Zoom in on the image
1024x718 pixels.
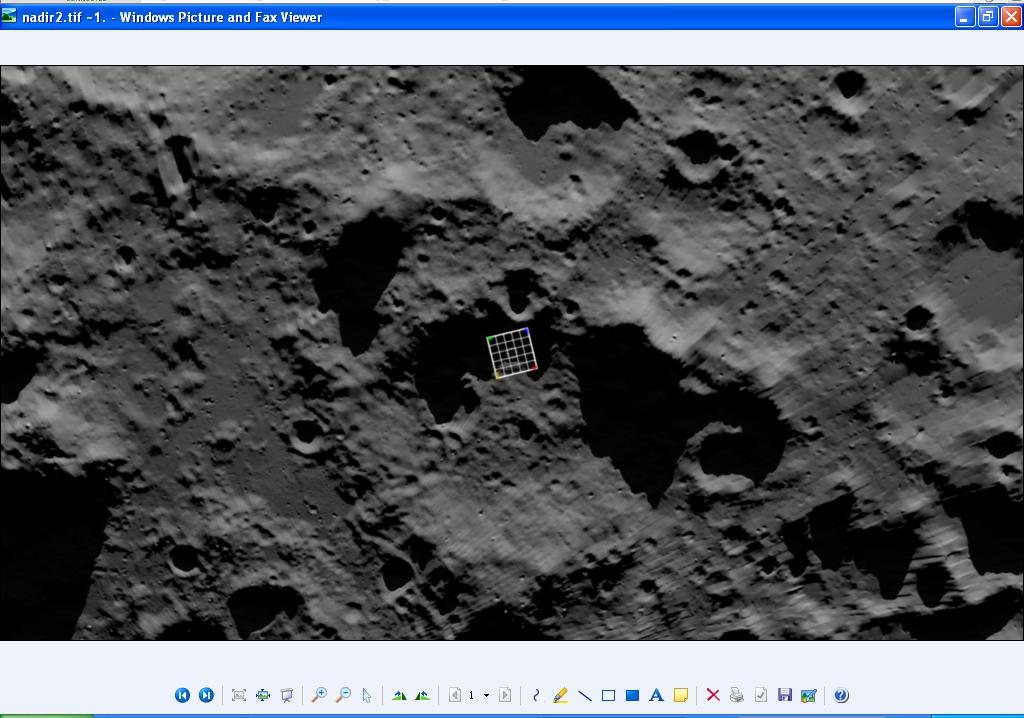point(320,695)
